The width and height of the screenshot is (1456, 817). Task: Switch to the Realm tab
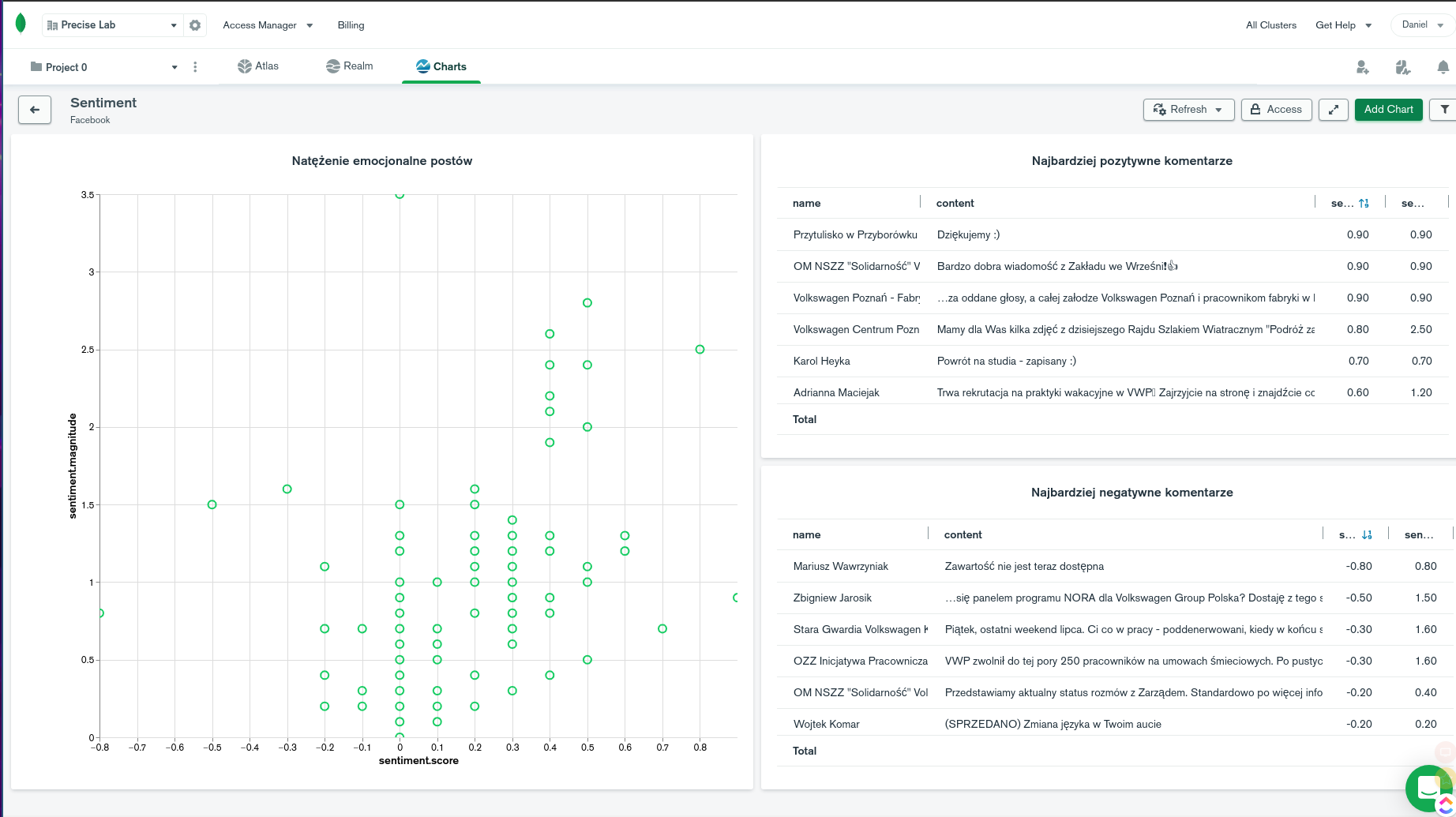coord(350,66)
